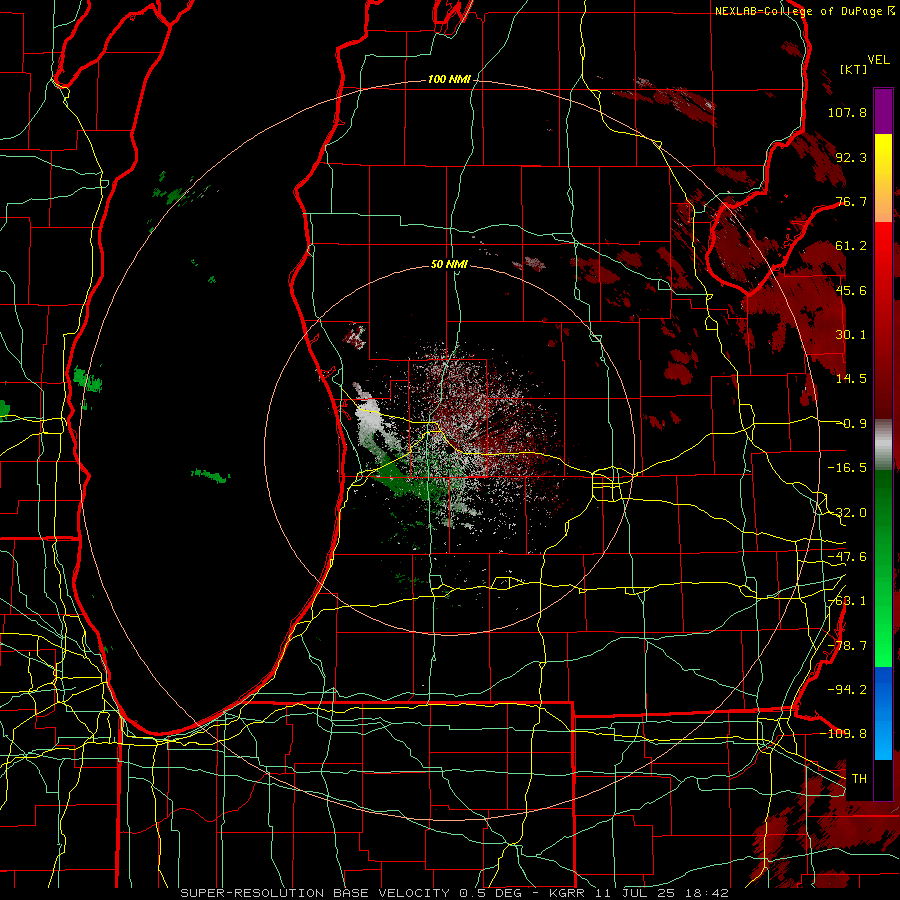Click the 30.1 velocity scale value
The height and width of the screenshot is (900, 900).
[851, 335]
